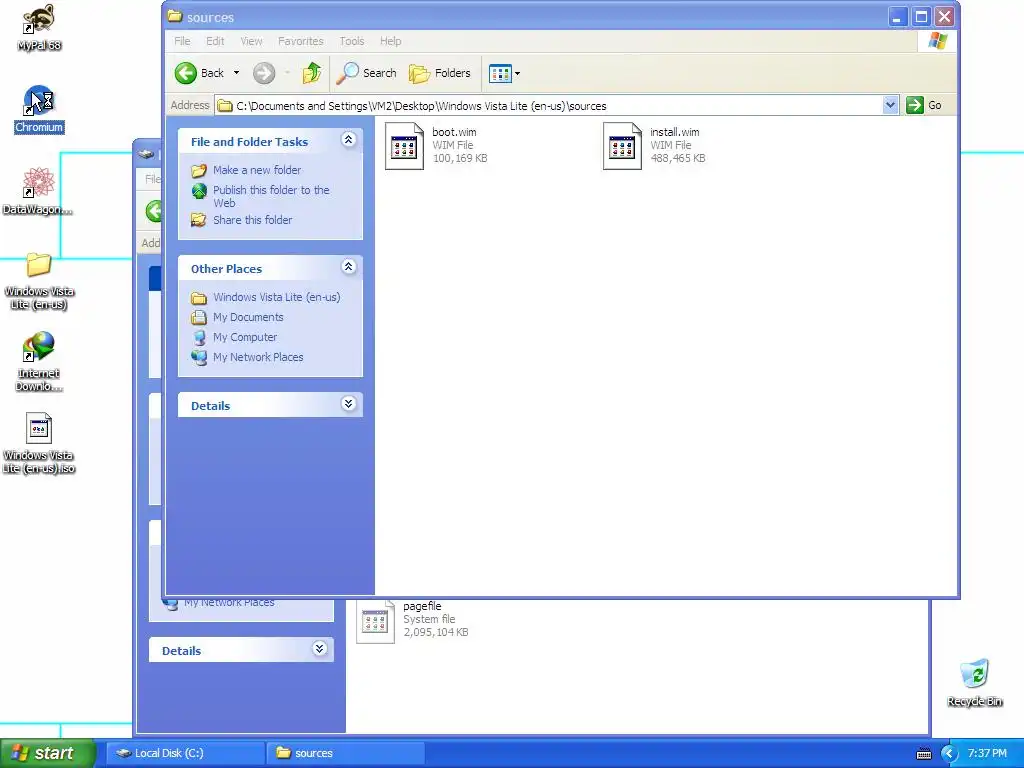
Task: Click the install.wim file name
Action: tap(675, 132)
